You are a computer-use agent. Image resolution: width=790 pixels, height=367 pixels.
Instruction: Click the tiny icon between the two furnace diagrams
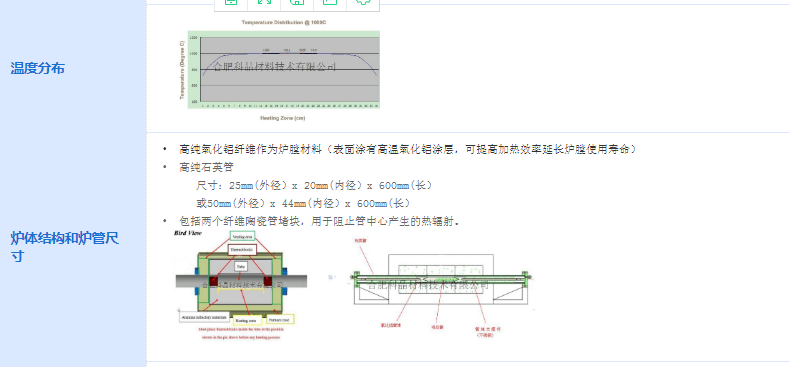pyautogui.click(x=331, y=277)
